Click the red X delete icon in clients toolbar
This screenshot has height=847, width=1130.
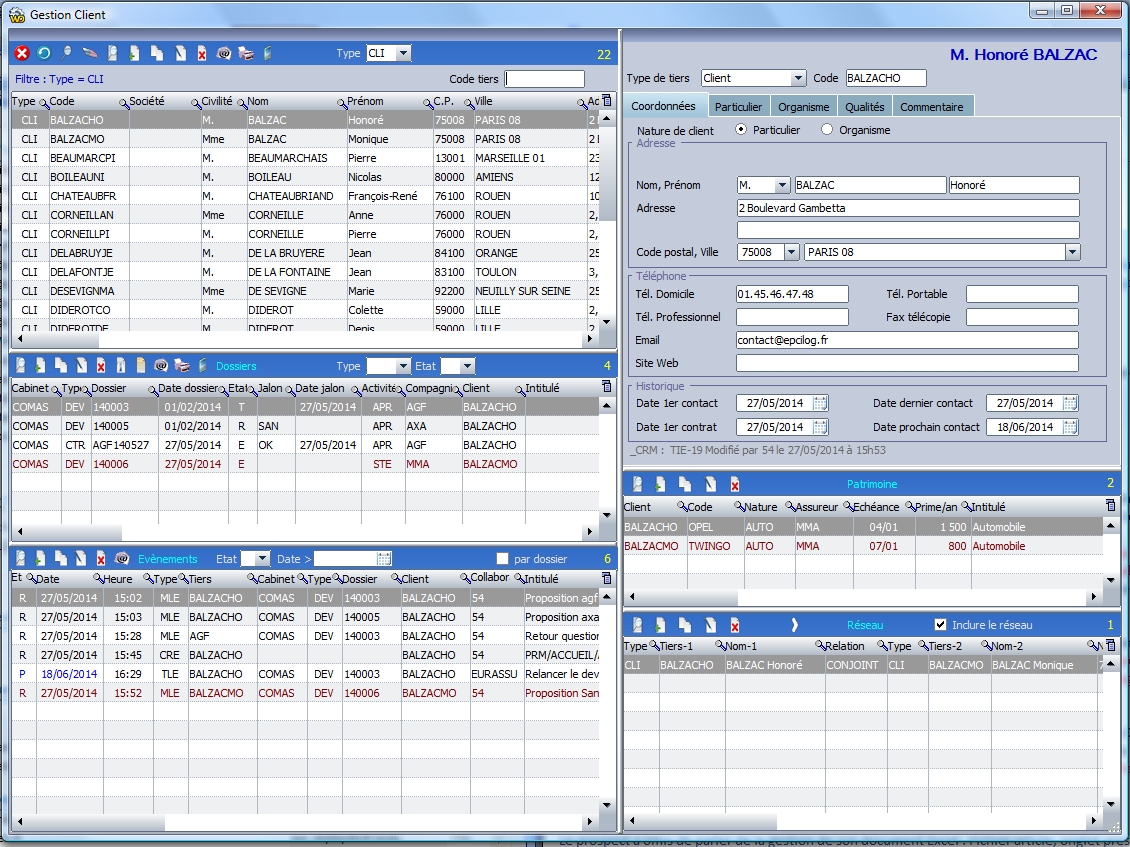[x=202, y=53]
